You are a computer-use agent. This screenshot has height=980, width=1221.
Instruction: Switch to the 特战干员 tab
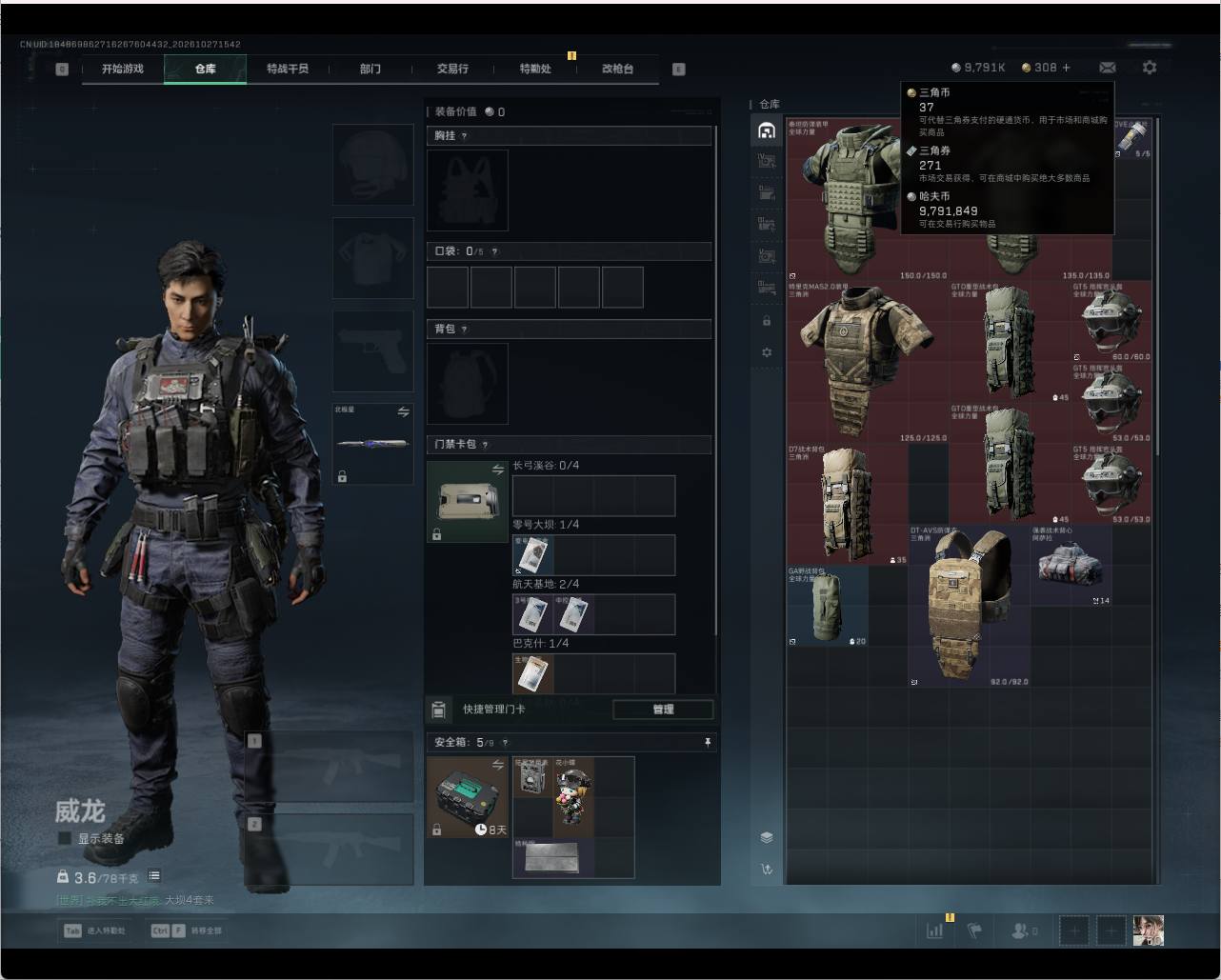(x=288, y=69)
